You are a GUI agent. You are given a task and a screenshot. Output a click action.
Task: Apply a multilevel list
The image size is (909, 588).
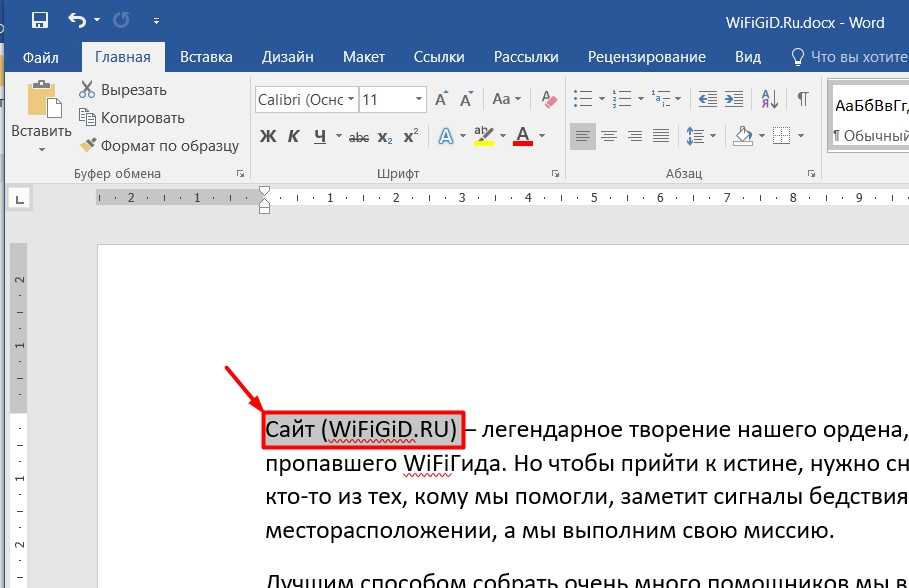click(661, 99)
